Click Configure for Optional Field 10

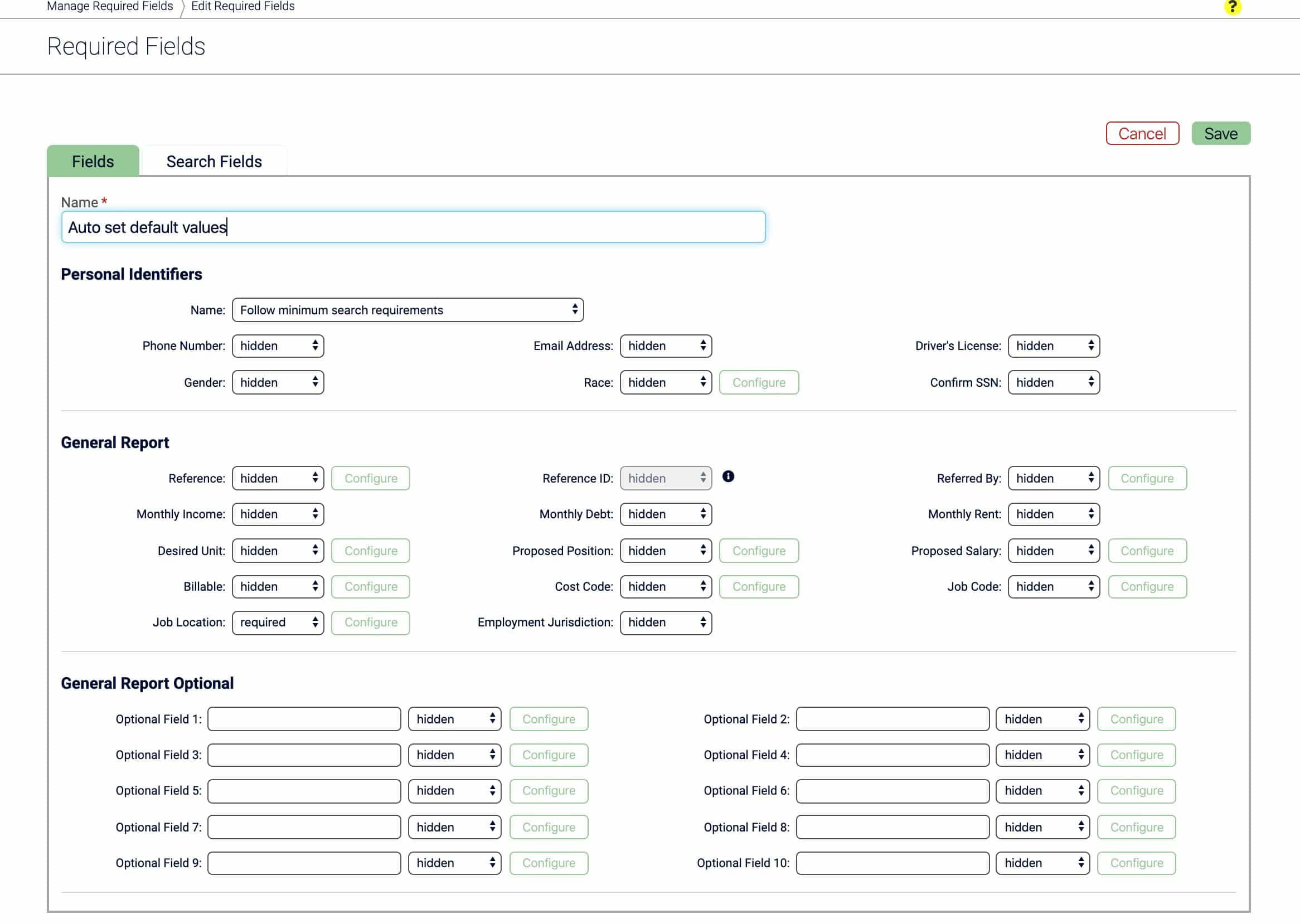(1137, 863)
